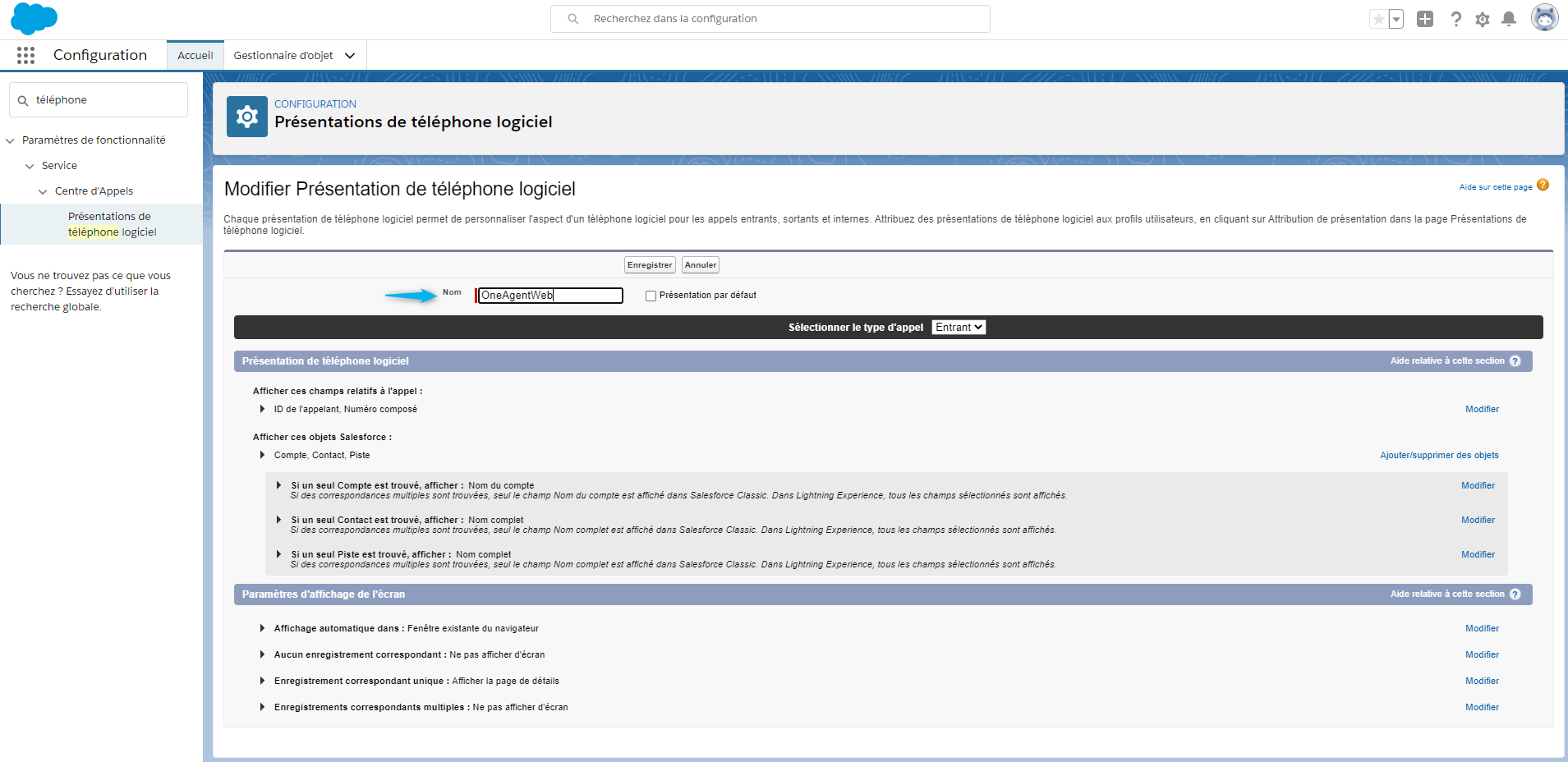Open the user profile avatar

coord(1544,18)
